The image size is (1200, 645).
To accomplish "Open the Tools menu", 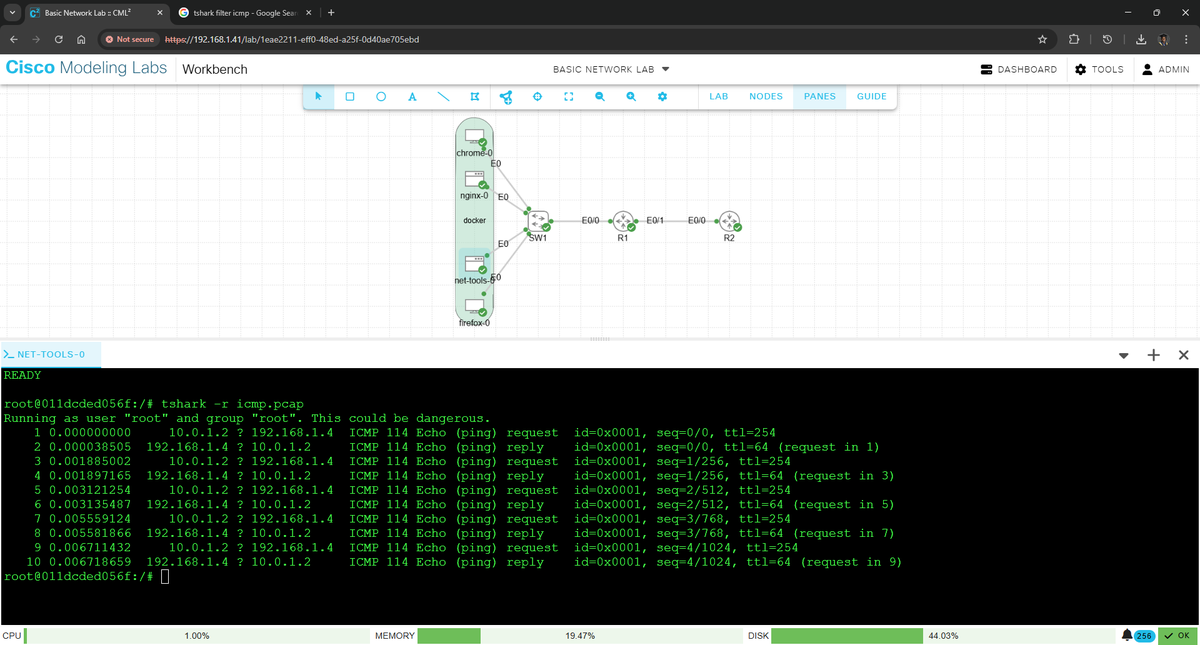I will pyautogui.click(x=1099, y=70).
